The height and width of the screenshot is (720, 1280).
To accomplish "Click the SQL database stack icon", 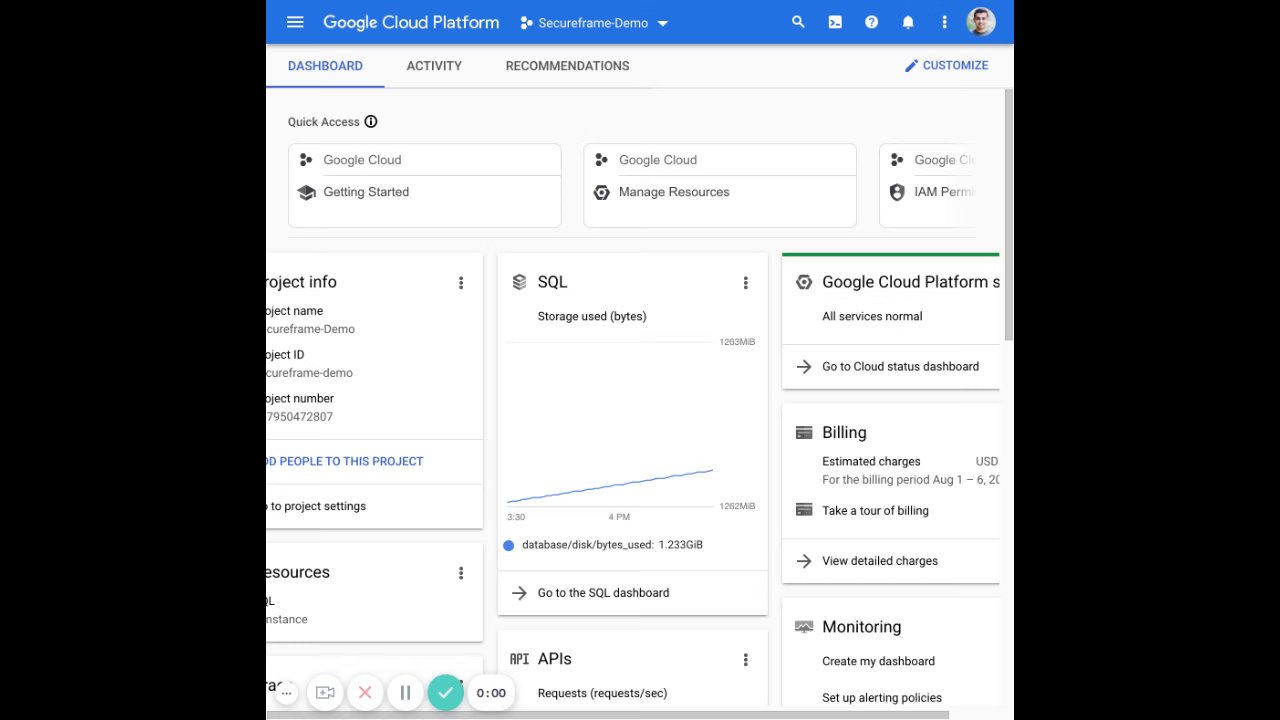I will pyautogui.click(x=519, y=282).
